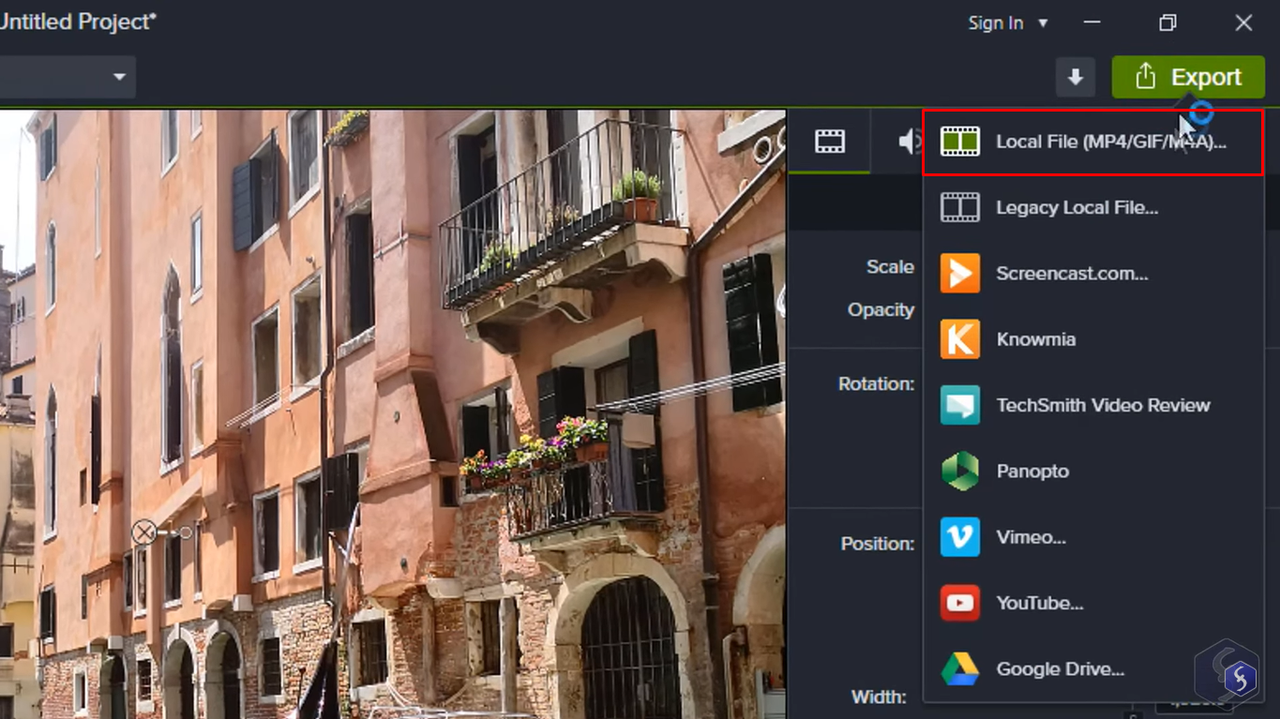The height and width of the screenshot is (719, 1280).
Task: Select Panopto export destination
Action: click(x=1093, y=472)
